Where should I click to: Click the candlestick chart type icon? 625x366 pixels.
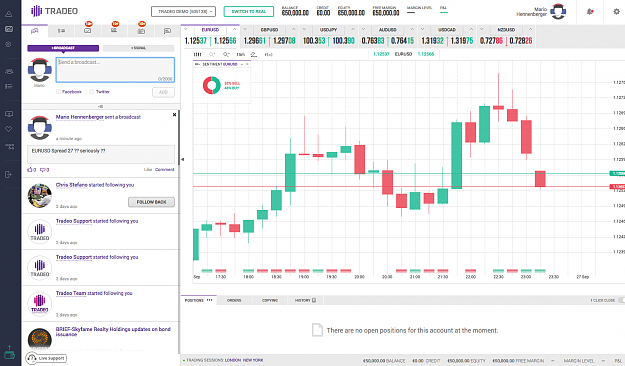[197, 54]
